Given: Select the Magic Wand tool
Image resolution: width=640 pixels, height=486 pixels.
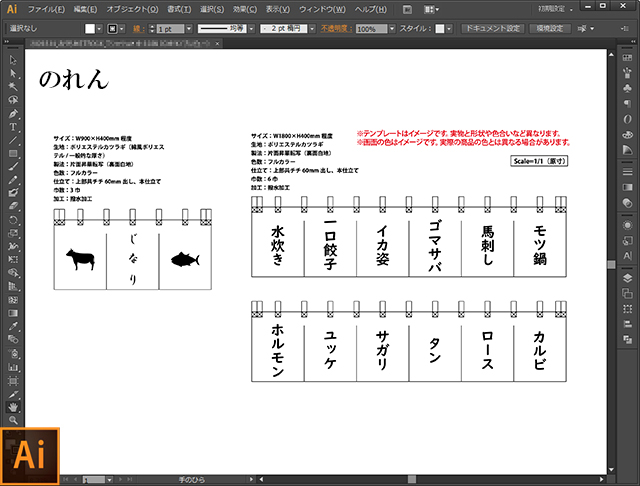Looking at the screenshot, I should (x=13, y=87).
